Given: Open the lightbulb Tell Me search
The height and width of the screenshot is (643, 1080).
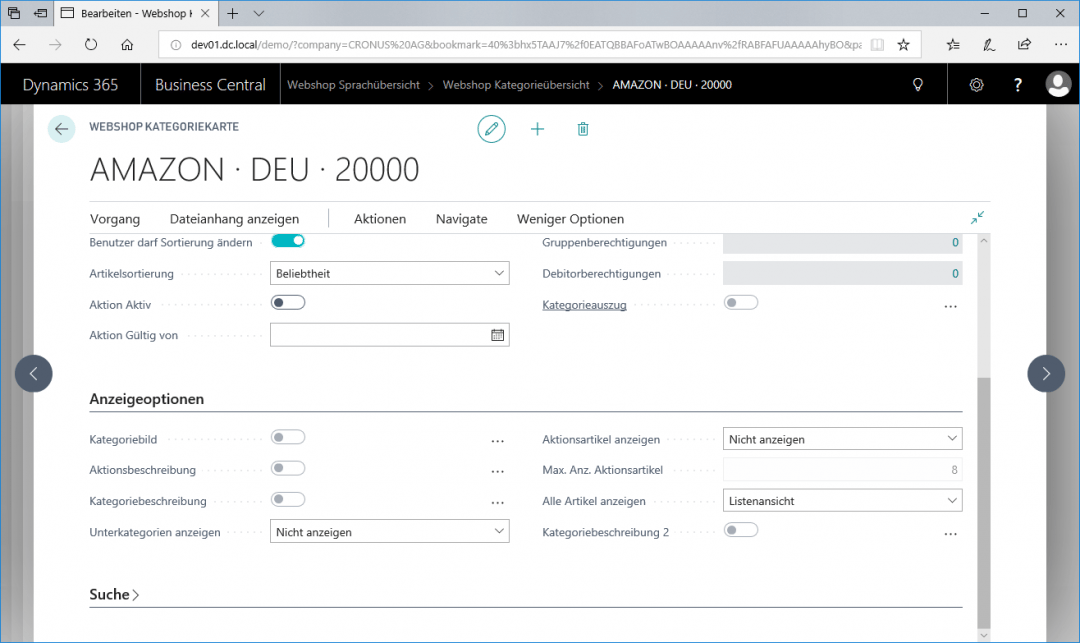Looking at the screenshot, I should [917, 85].
